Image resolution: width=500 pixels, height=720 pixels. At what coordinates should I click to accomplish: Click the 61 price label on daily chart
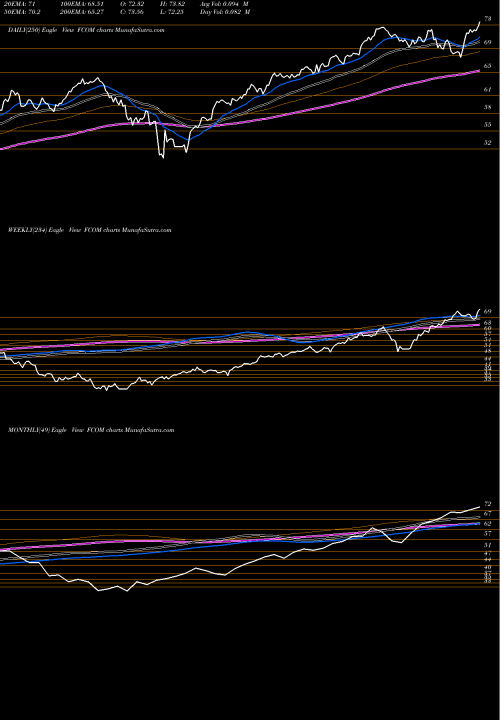(488, 90)
